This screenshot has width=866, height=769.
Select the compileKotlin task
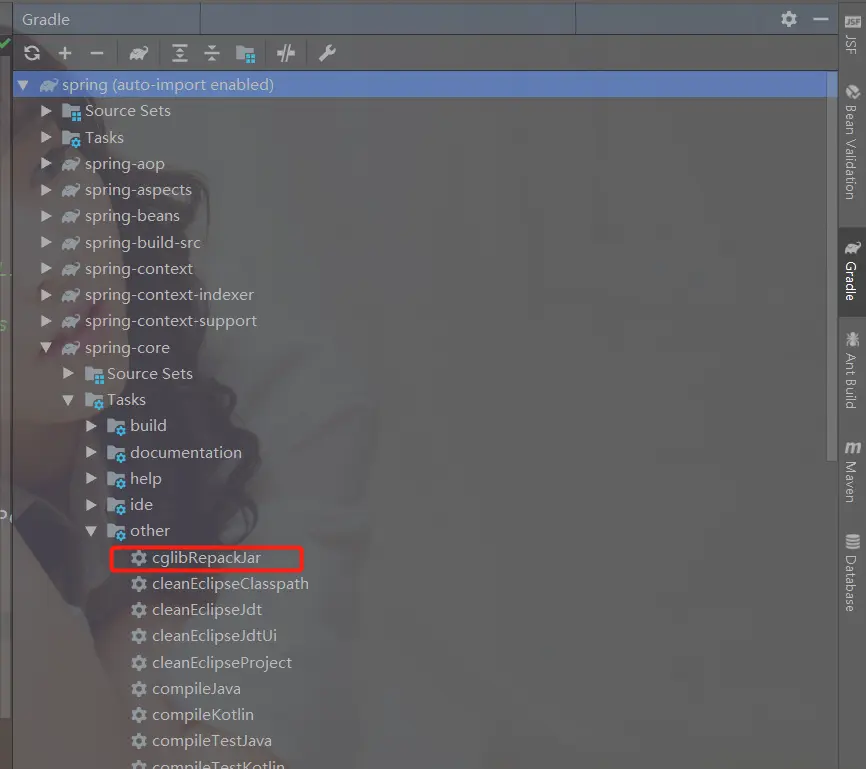(203, 715)
